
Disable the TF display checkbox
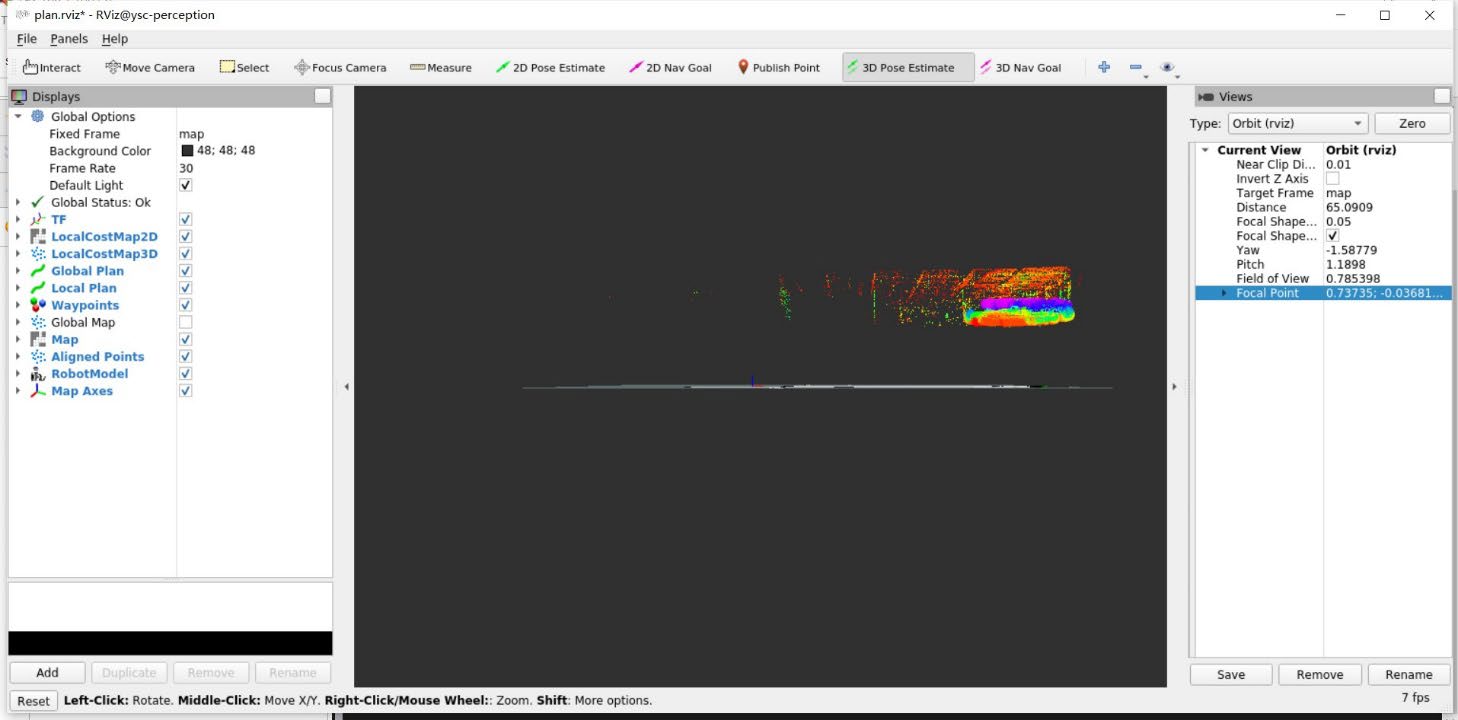[186, 219]
